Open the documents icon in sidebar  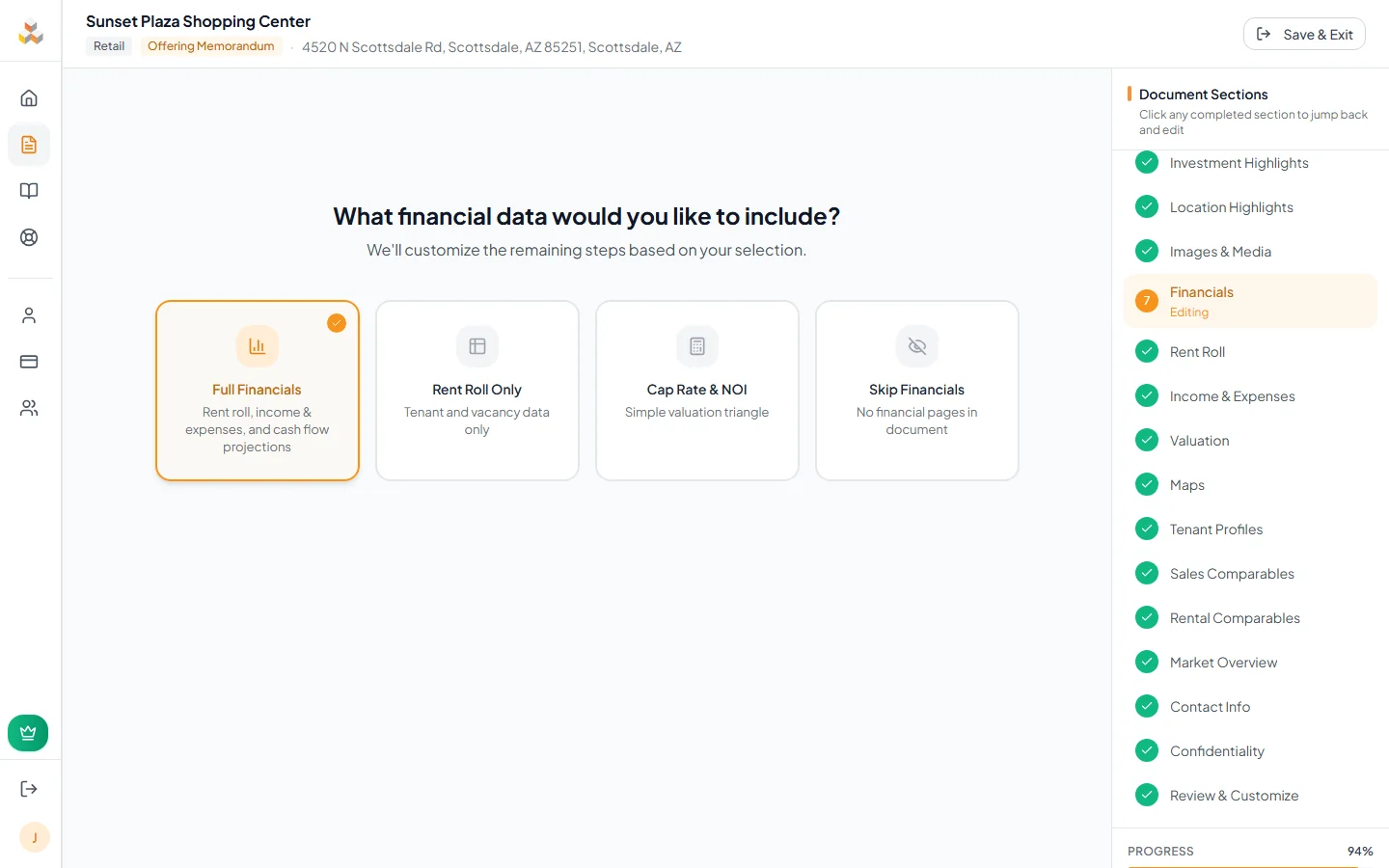point(29,145)
